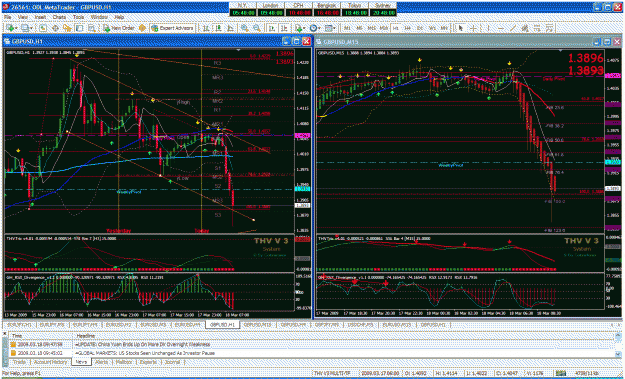Switch to the USDCHF,M5 chart tab

pos(360,325)
